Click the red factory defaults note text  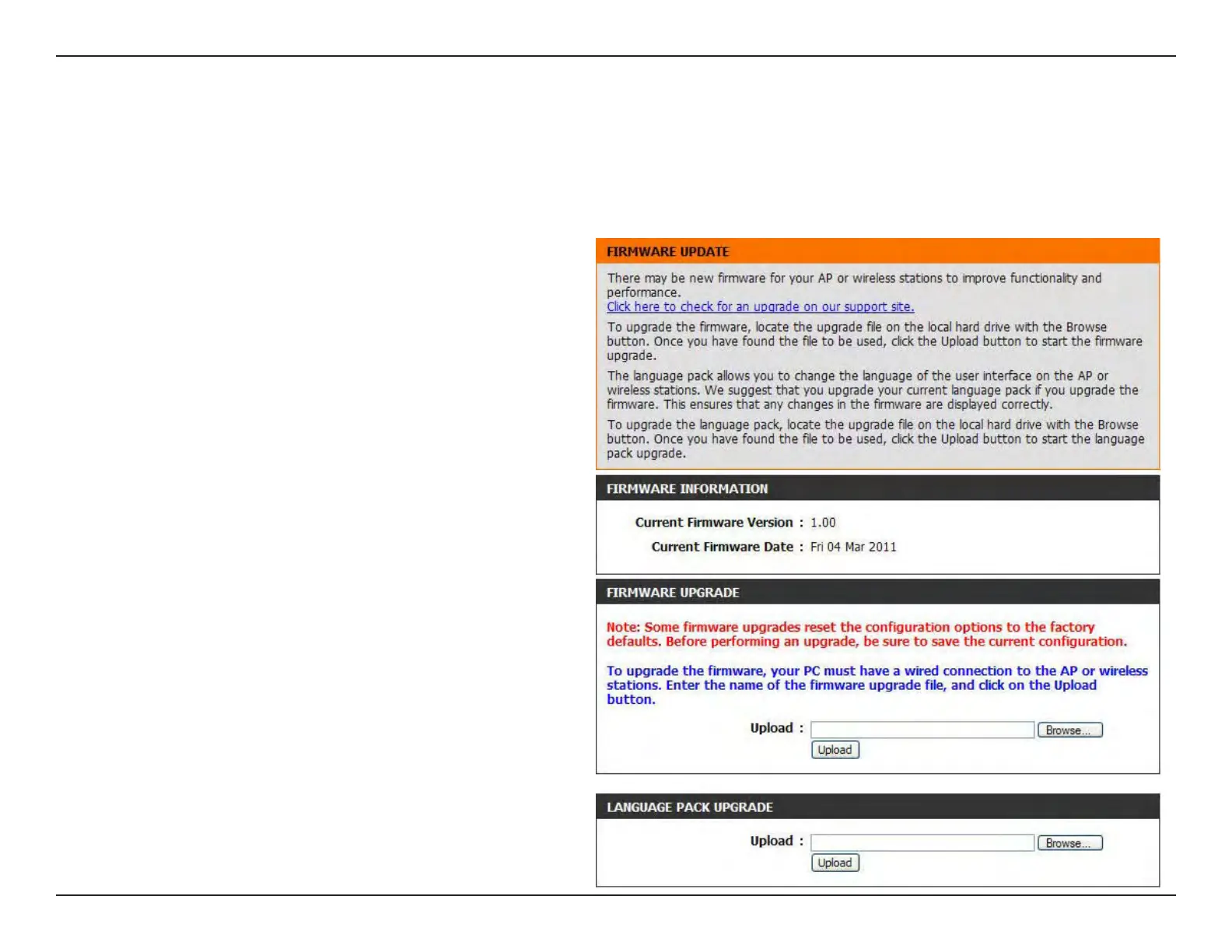point(866,635)
